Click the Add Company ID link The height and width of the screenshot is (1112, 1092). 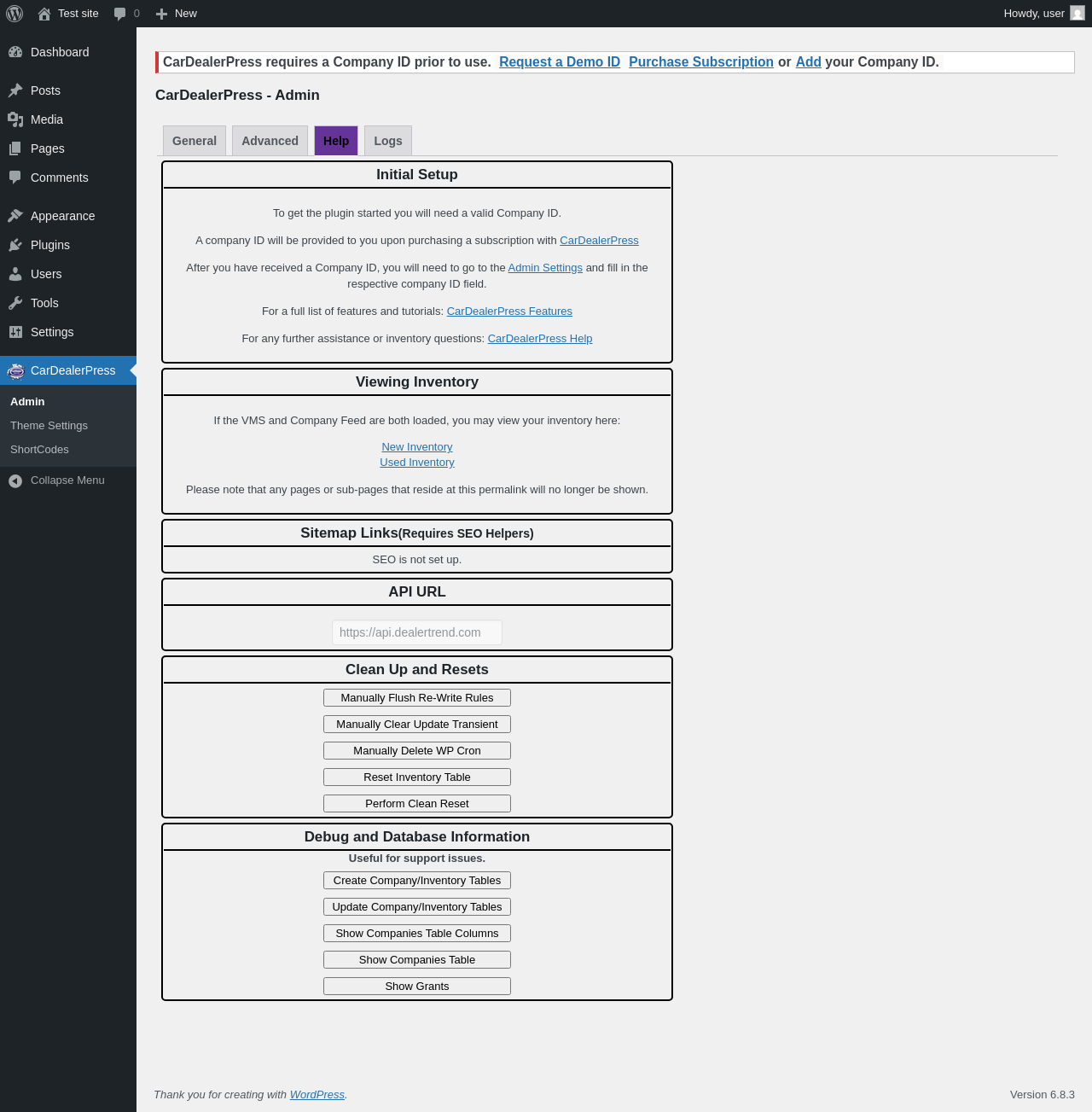[809, 62]
